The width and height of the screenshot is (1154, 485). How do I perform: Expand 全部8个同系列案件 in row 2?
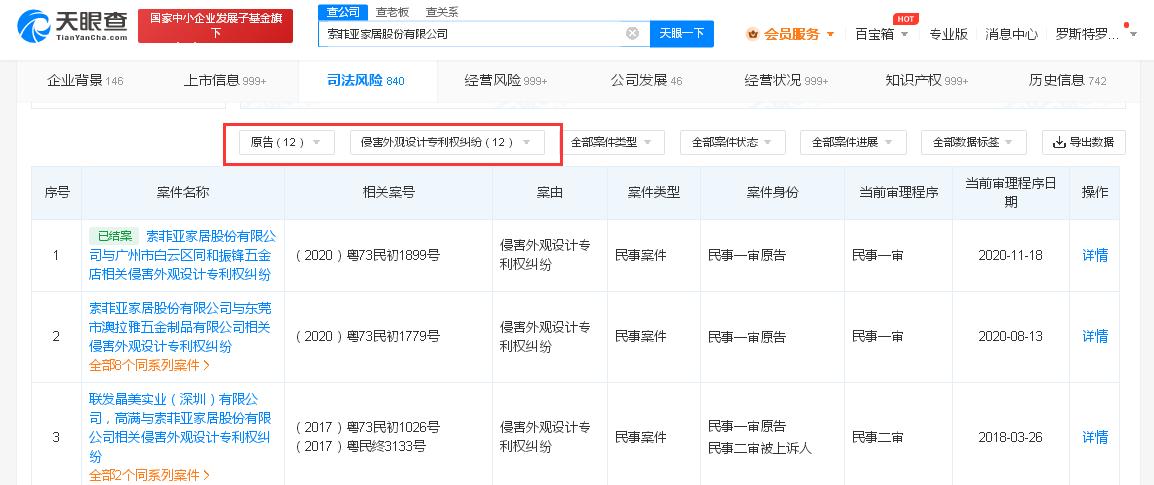click(x=149, y=364)
